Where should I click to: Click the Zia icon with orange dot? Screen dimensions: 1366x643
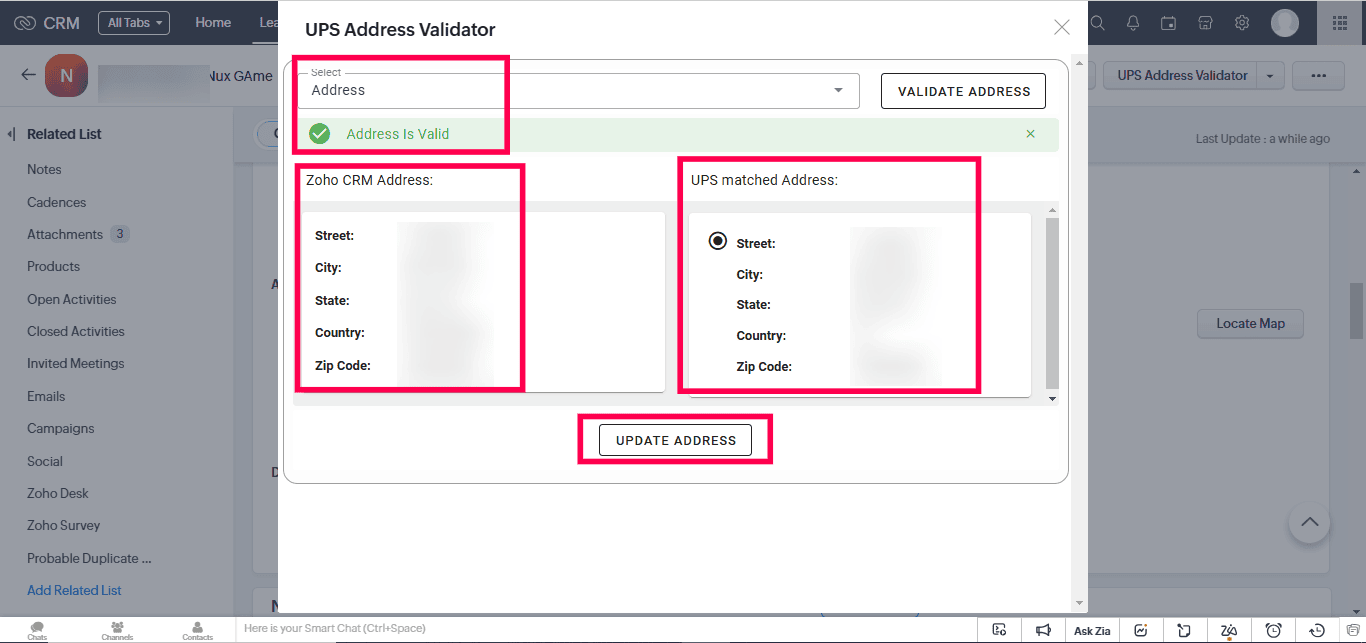point(1229,630)
